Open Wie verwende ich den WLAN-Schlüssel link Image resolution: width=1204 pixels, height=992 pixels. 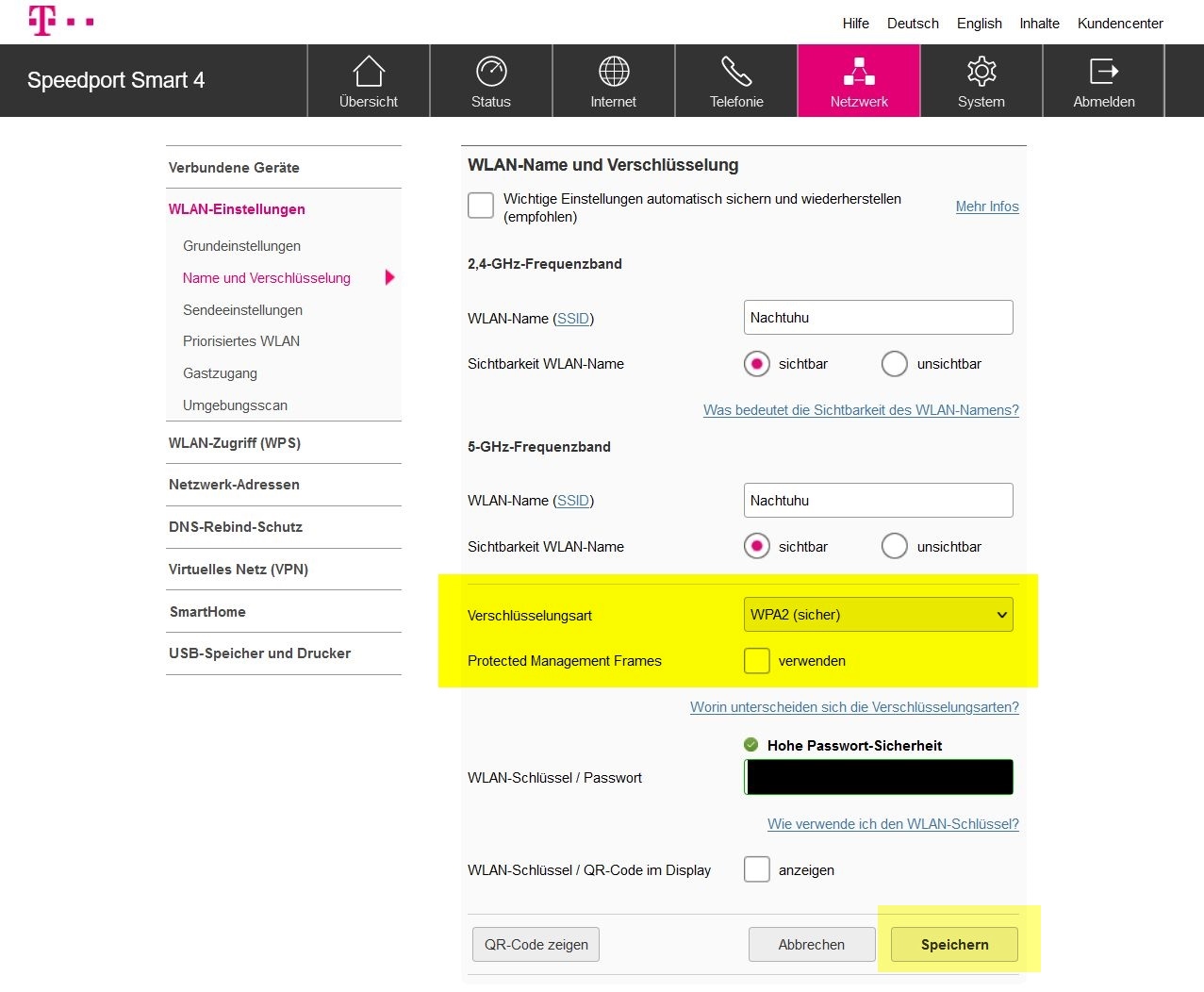(893, 824)
